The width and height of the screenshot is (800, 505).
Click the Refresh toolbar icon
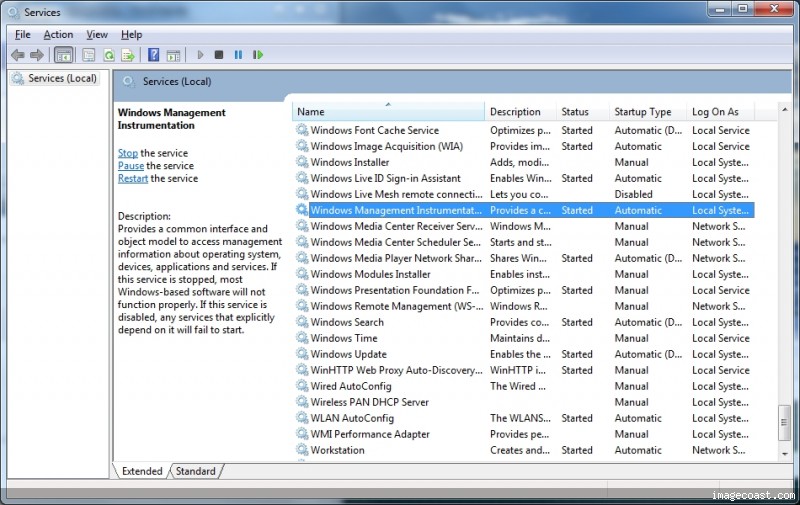(109, 55)
